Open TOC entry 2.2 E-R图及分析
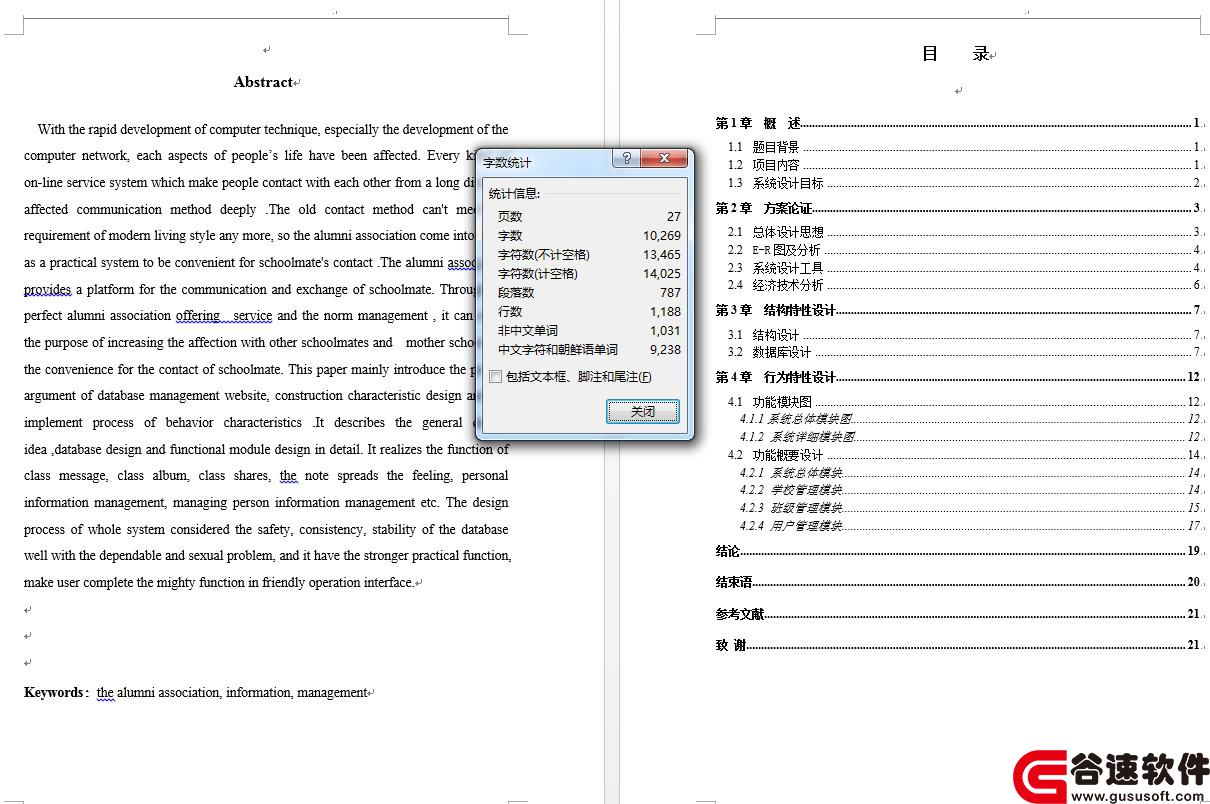The height and width of the screenshot is (804, 1210). 963,250
